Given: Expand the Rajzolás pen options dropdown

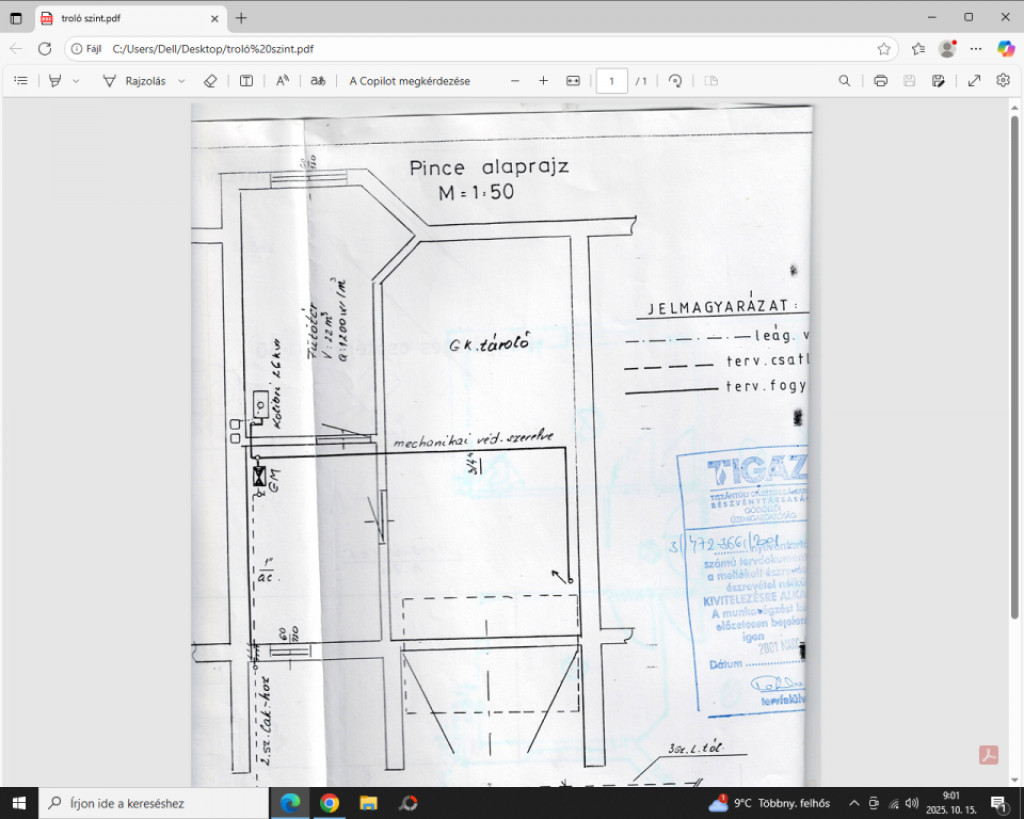Looking at the screenshot, I should [181, 81].
